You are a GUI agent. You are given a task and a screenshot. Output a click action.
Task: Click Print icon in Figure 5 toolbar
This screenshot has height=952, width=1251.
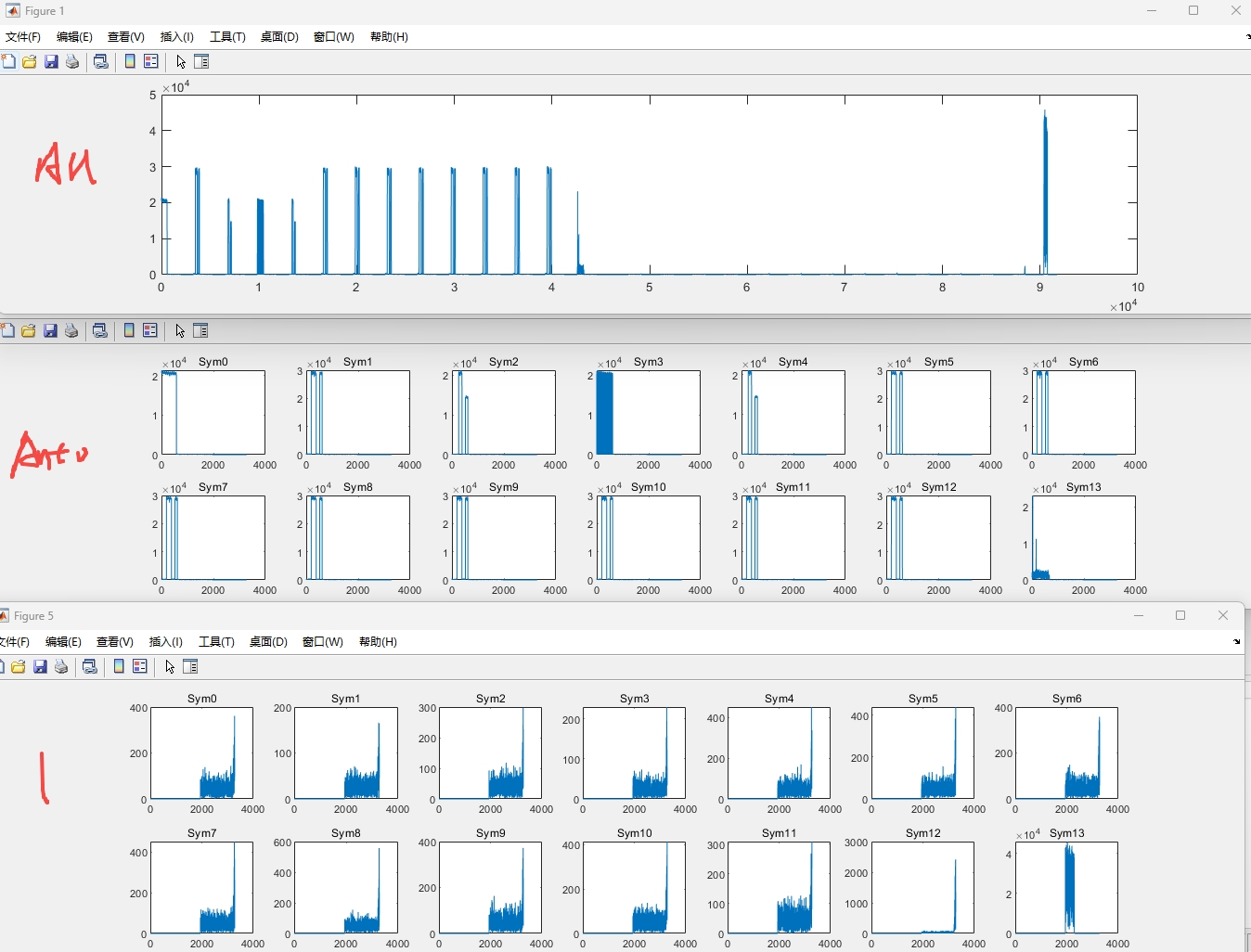pos(61,666)
